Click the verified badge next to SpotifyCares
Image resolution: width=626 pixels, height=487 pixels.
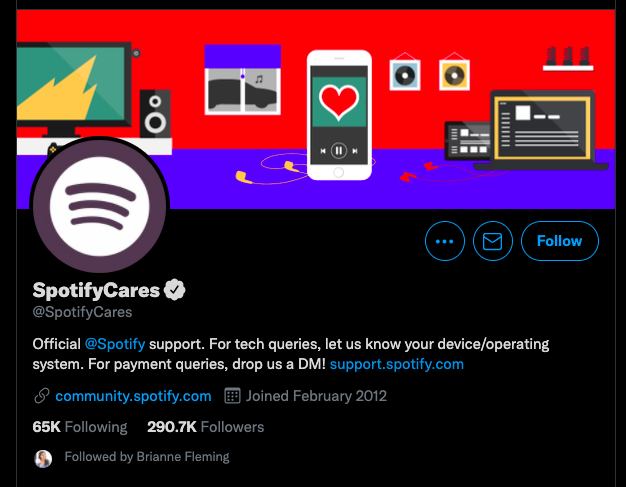[175, 290]
